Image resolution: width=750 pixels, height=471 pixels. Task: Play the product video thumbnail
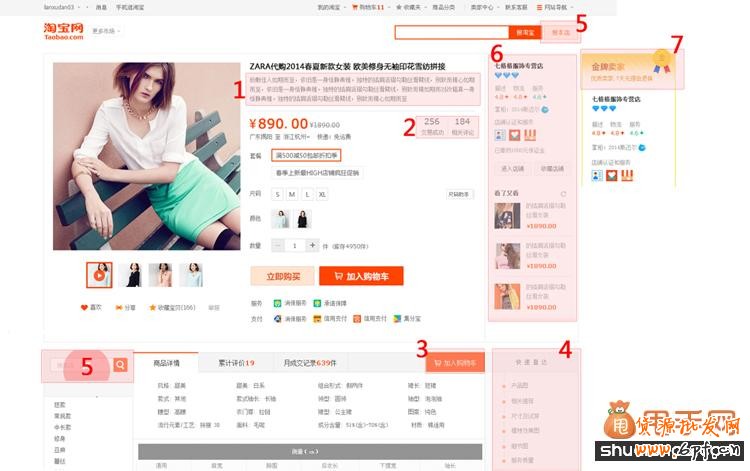(100, 274)
